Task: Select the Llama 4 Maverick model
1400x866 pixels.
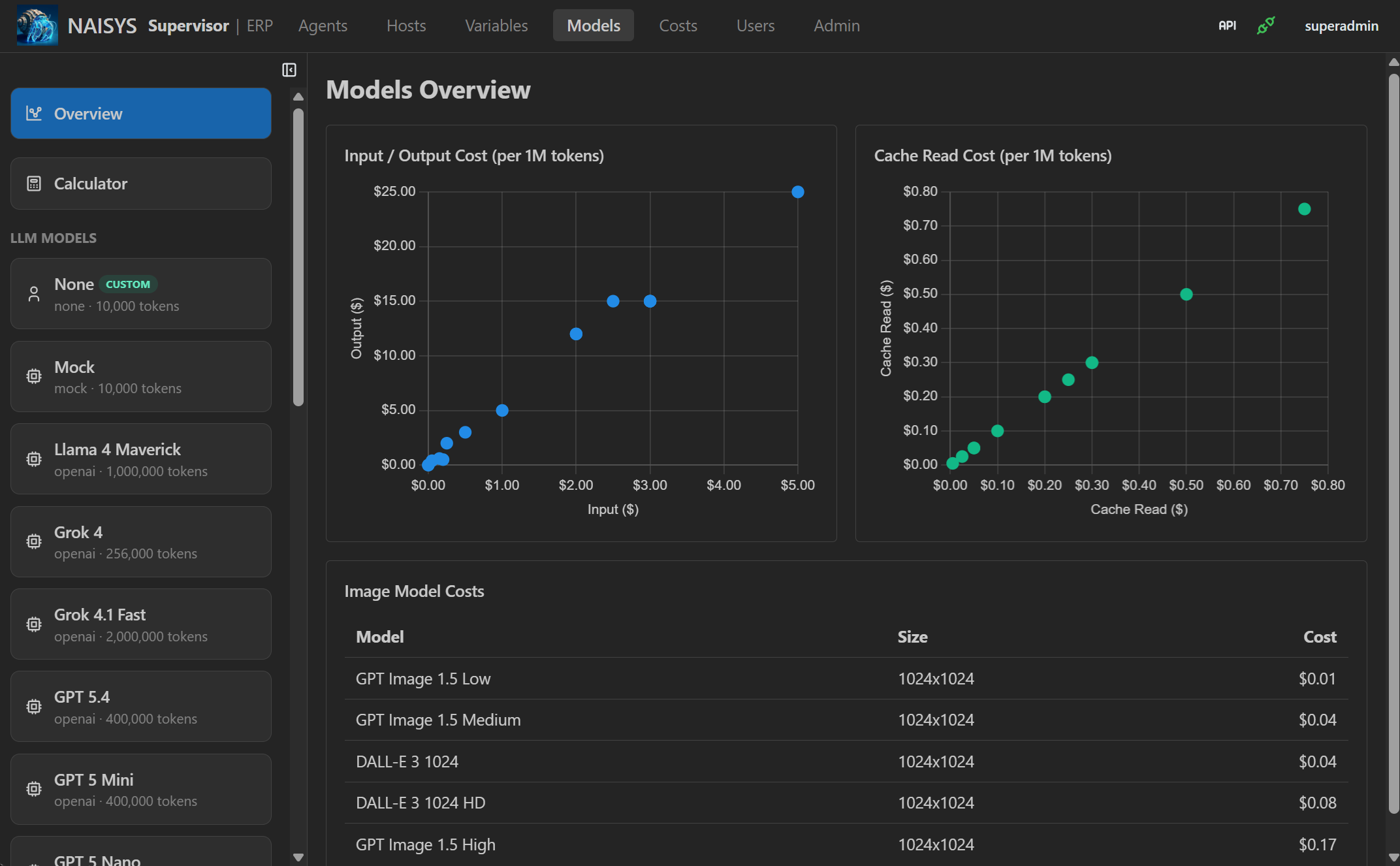Action: click(x=140, y=458)
